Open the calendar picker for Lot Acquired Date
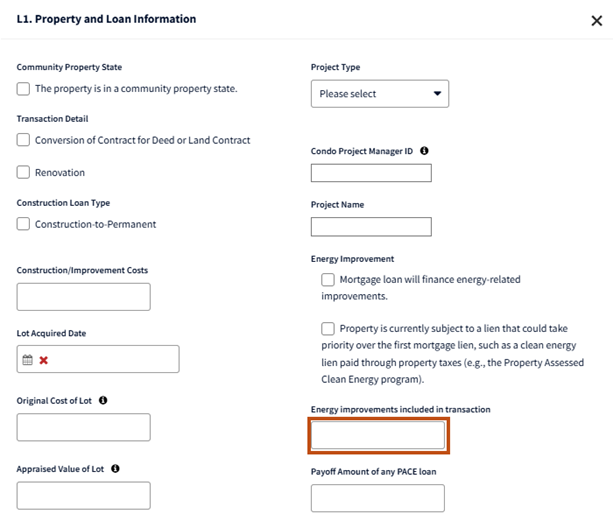This screenshot has height=521, width=613. tap(28, 360)
